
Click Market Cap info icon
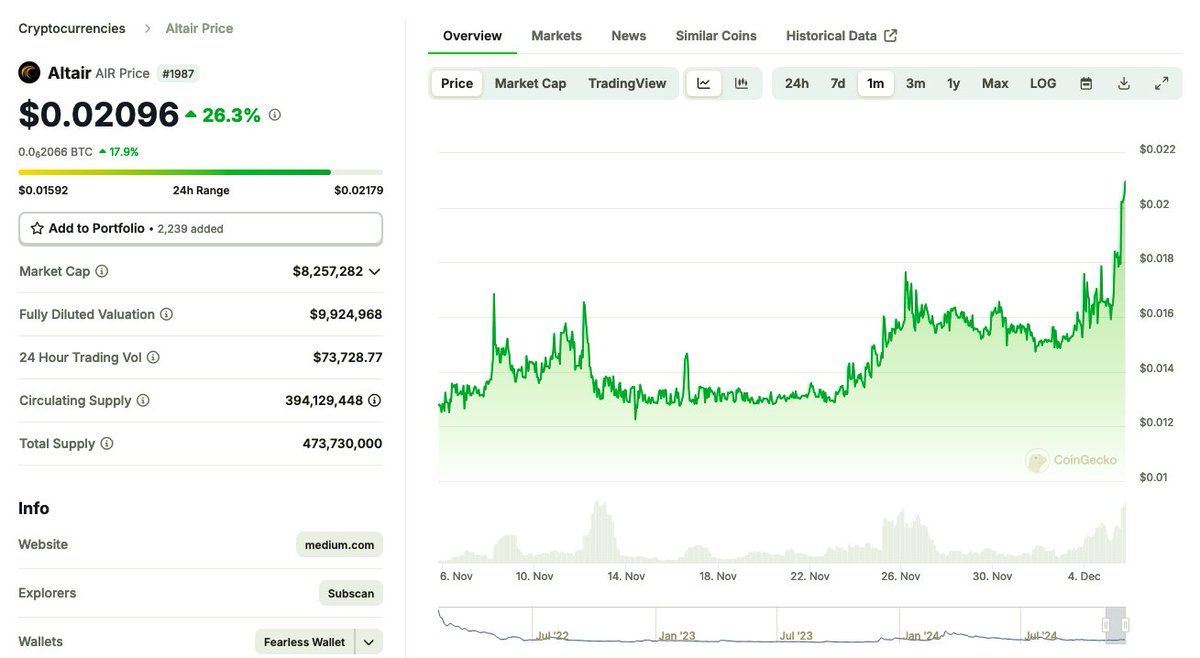[102, 271]
